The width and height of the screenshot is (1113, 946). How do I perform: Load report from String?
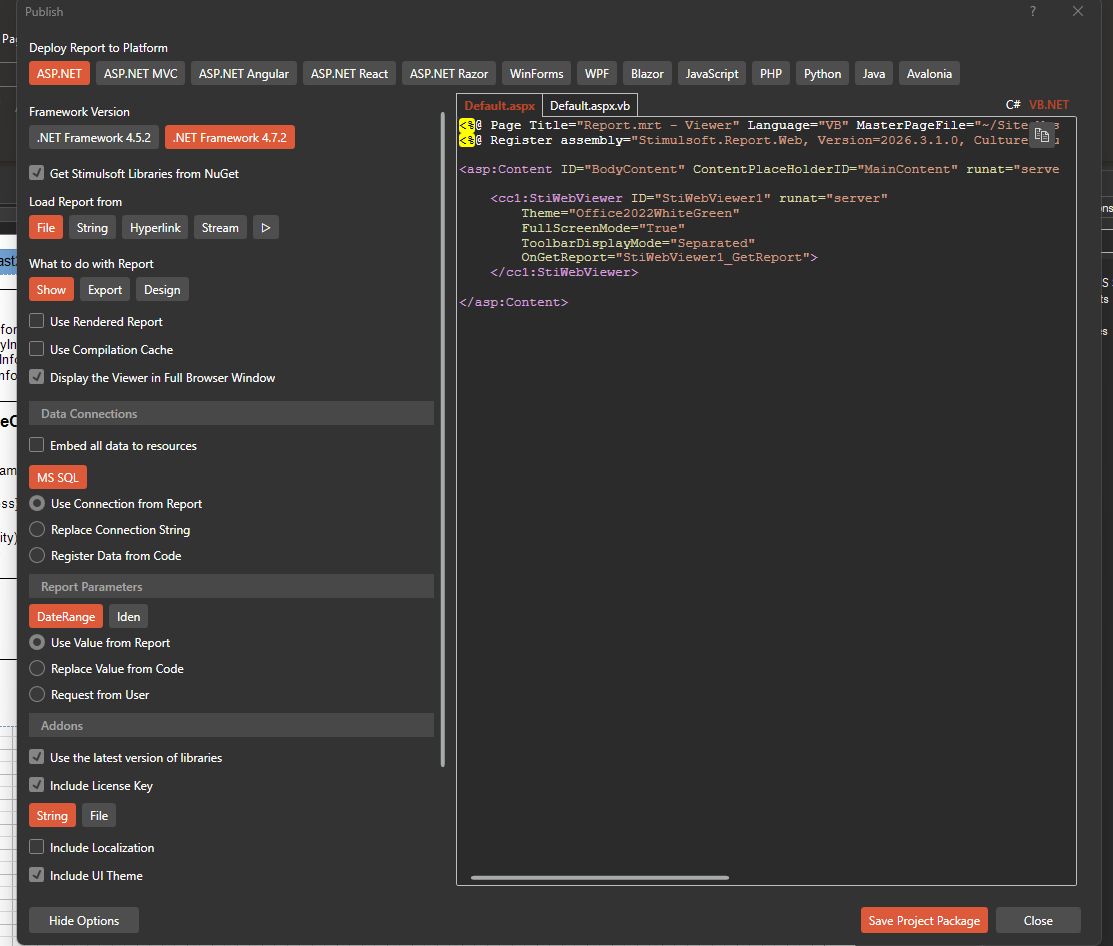(92, 228)
